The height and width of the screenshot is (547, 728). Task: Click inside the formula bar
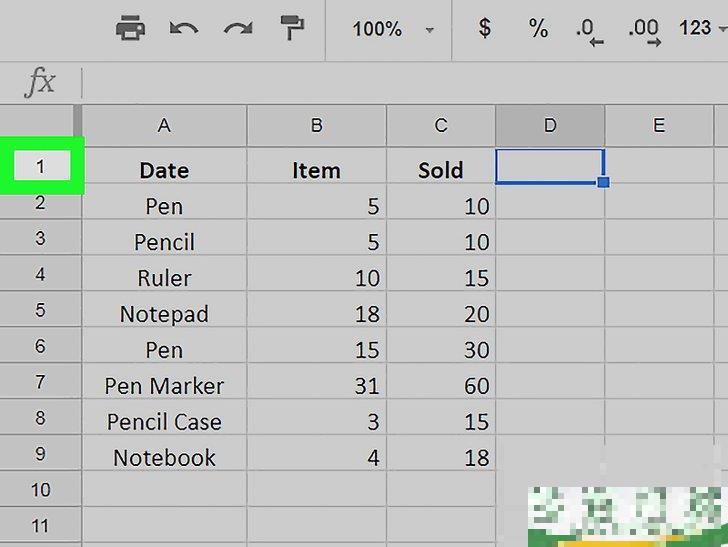[400, 82]
